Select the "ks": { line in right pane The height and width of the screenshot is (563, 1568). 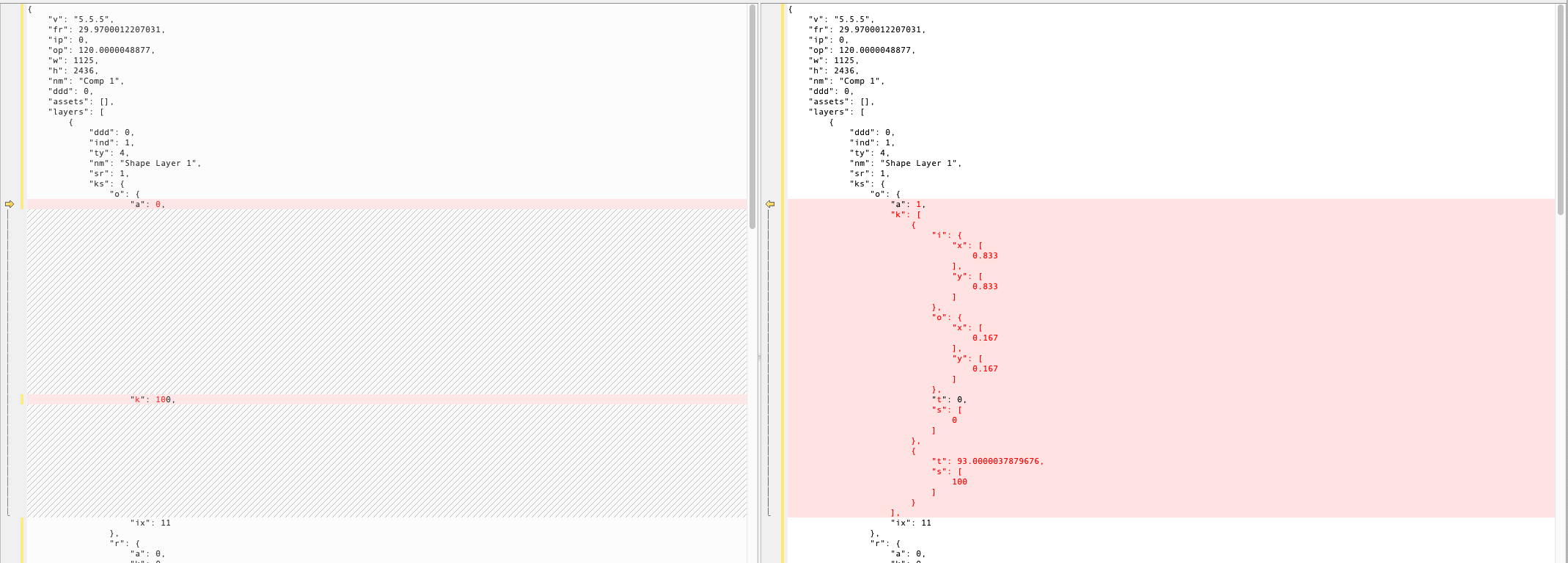[x=868, y=184]
